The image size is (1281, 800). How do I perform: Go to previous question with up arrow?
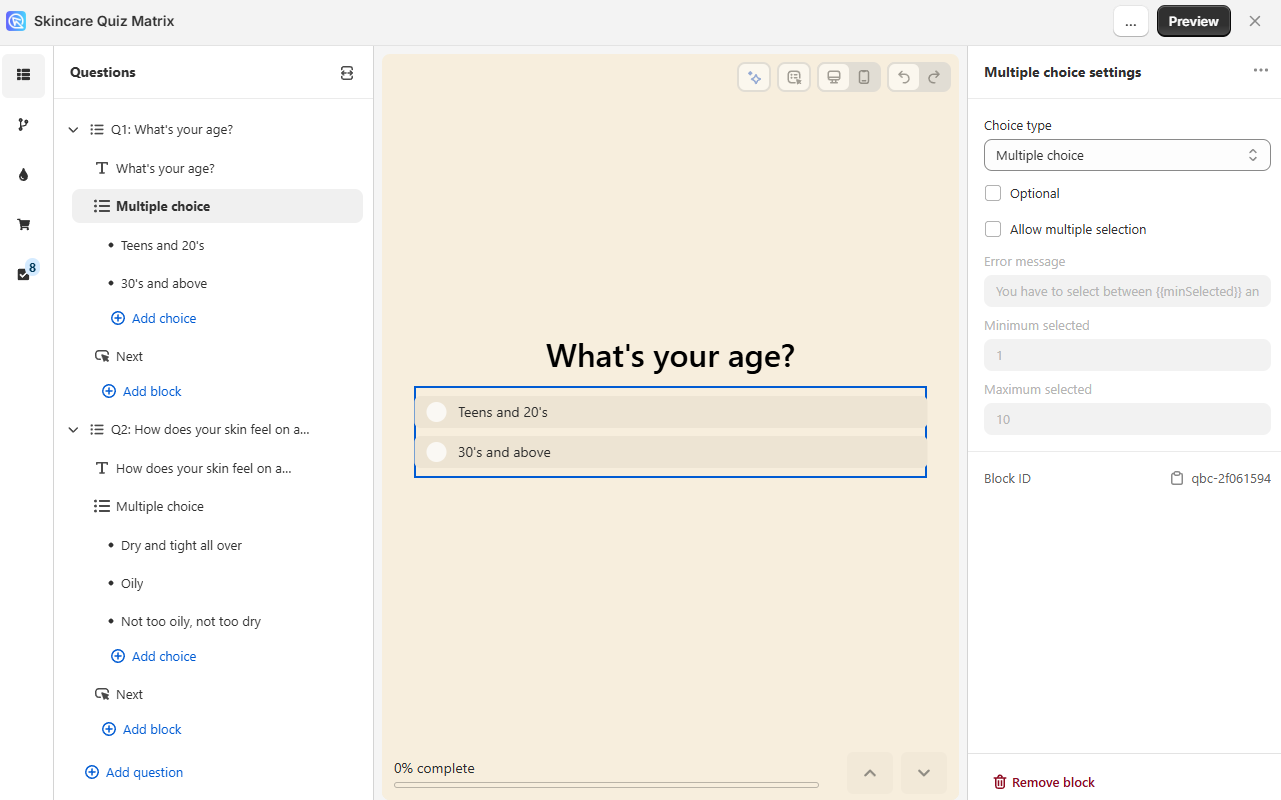tap(870, 773)
